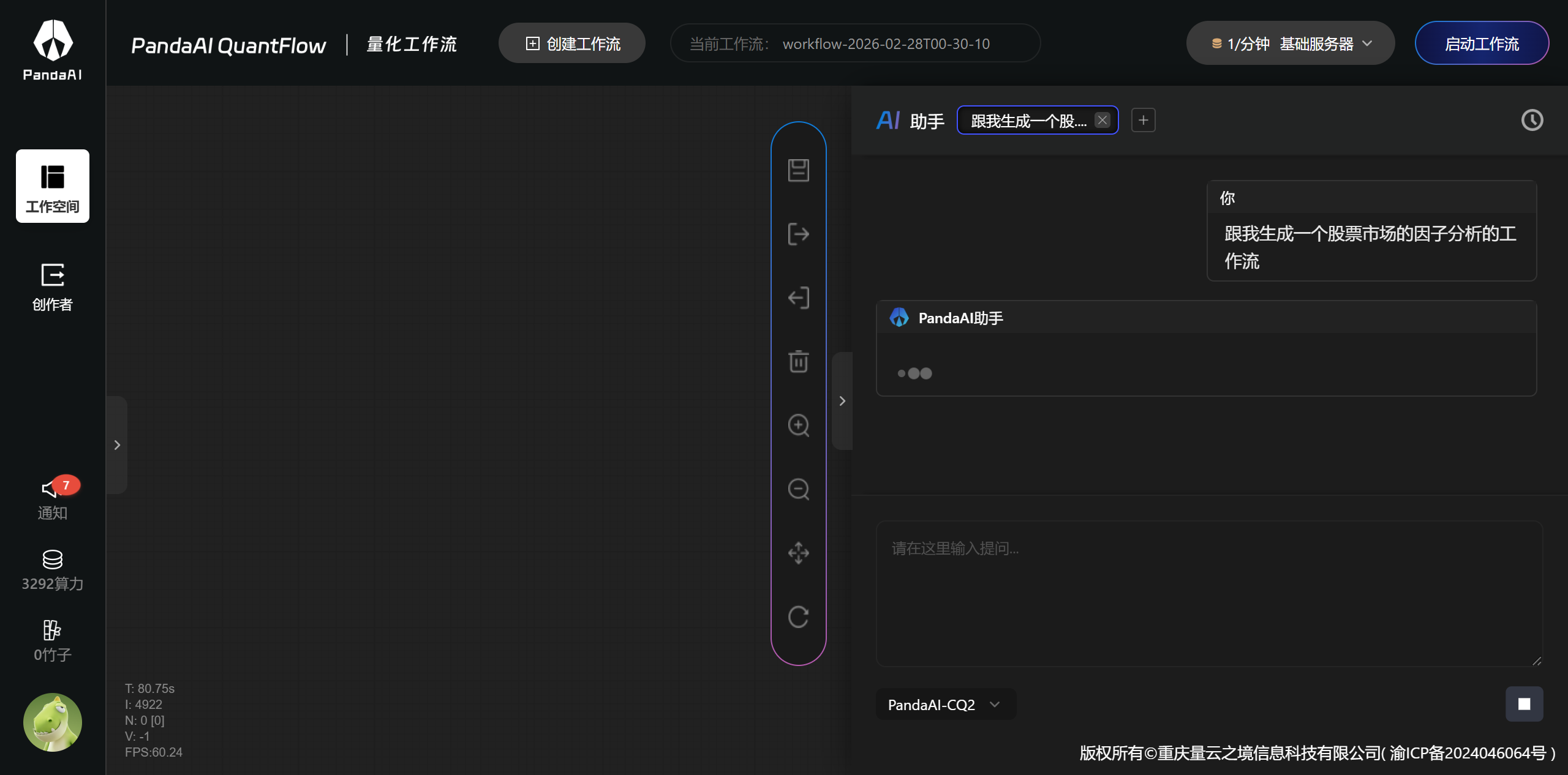1568x775 pixels.
Task: Open the PandaAI-CQ2 model dropdown
Action: pyautogui.click(x=946, y=705)
